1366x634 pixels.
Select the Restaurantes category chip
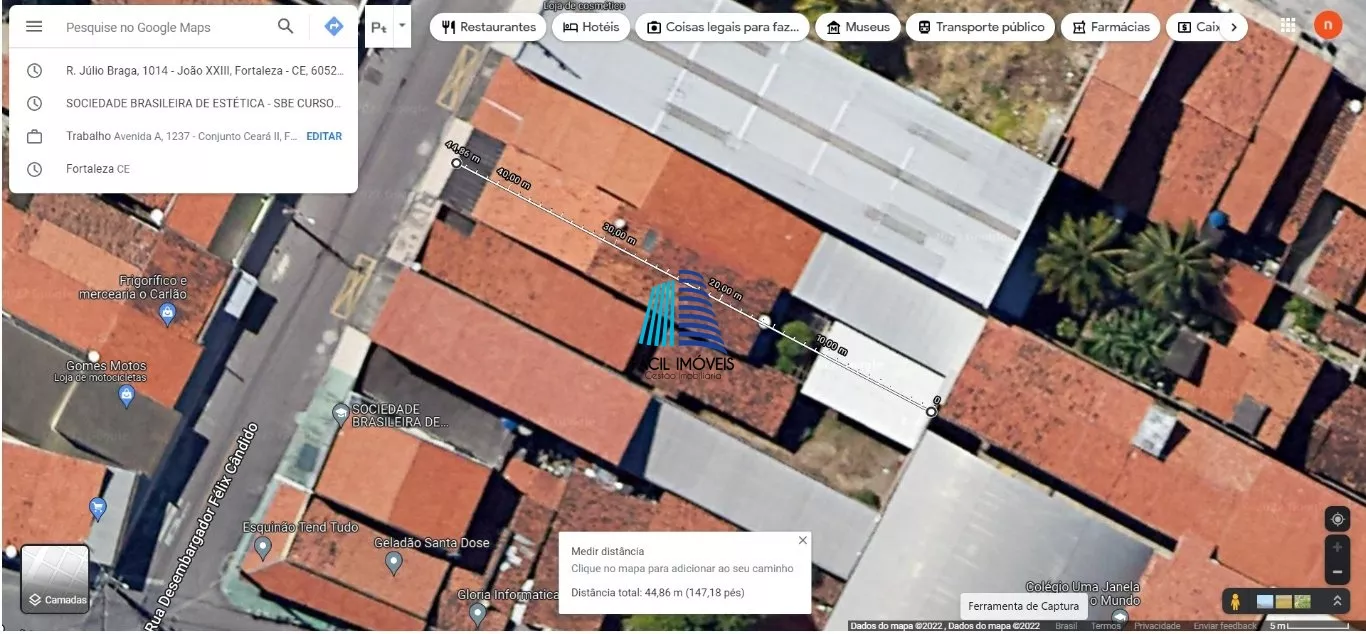click(x=488, y=27)
